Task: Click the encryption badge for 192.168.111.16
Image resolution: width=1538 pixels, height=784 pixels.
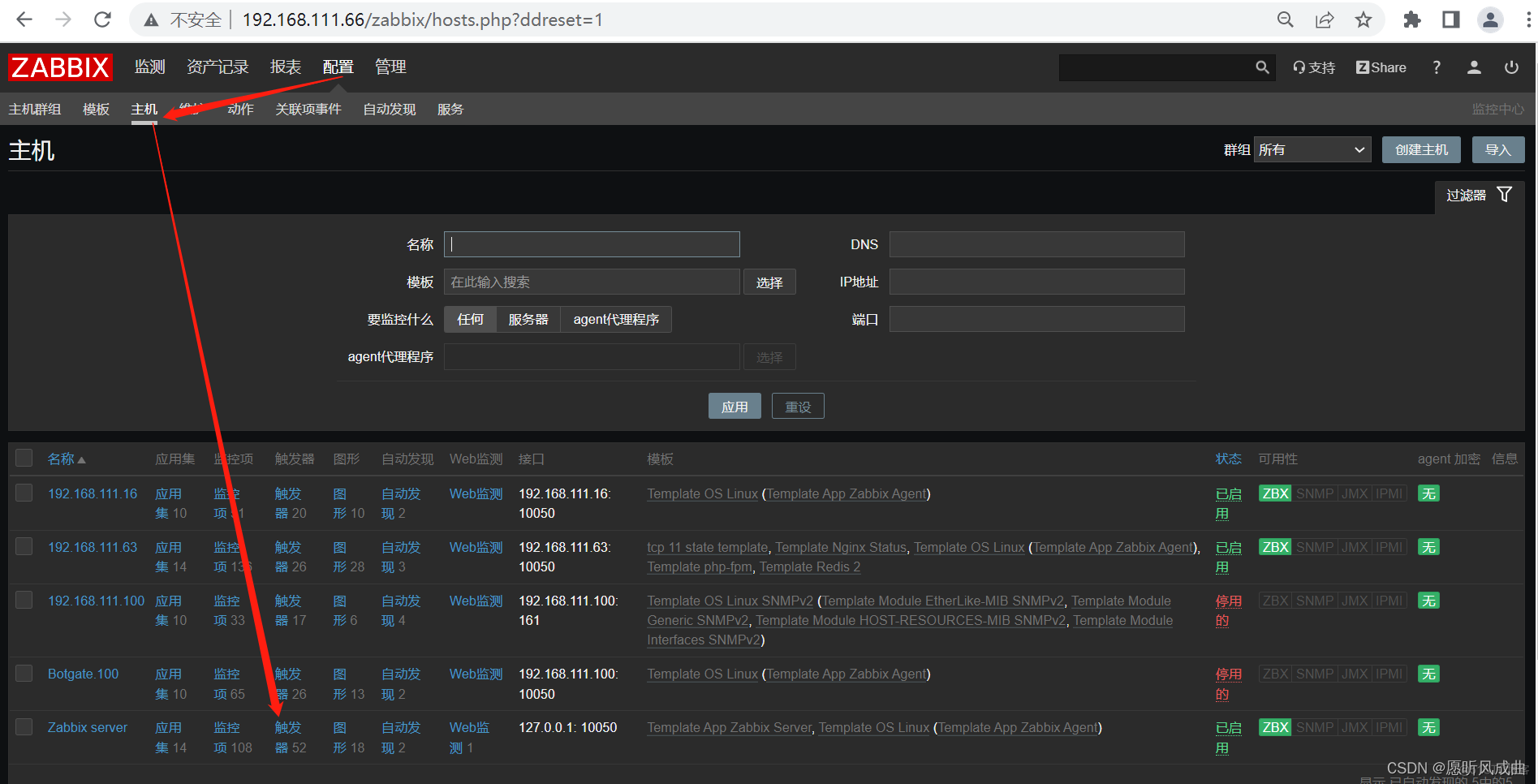Action: [x=1428, y=493]
